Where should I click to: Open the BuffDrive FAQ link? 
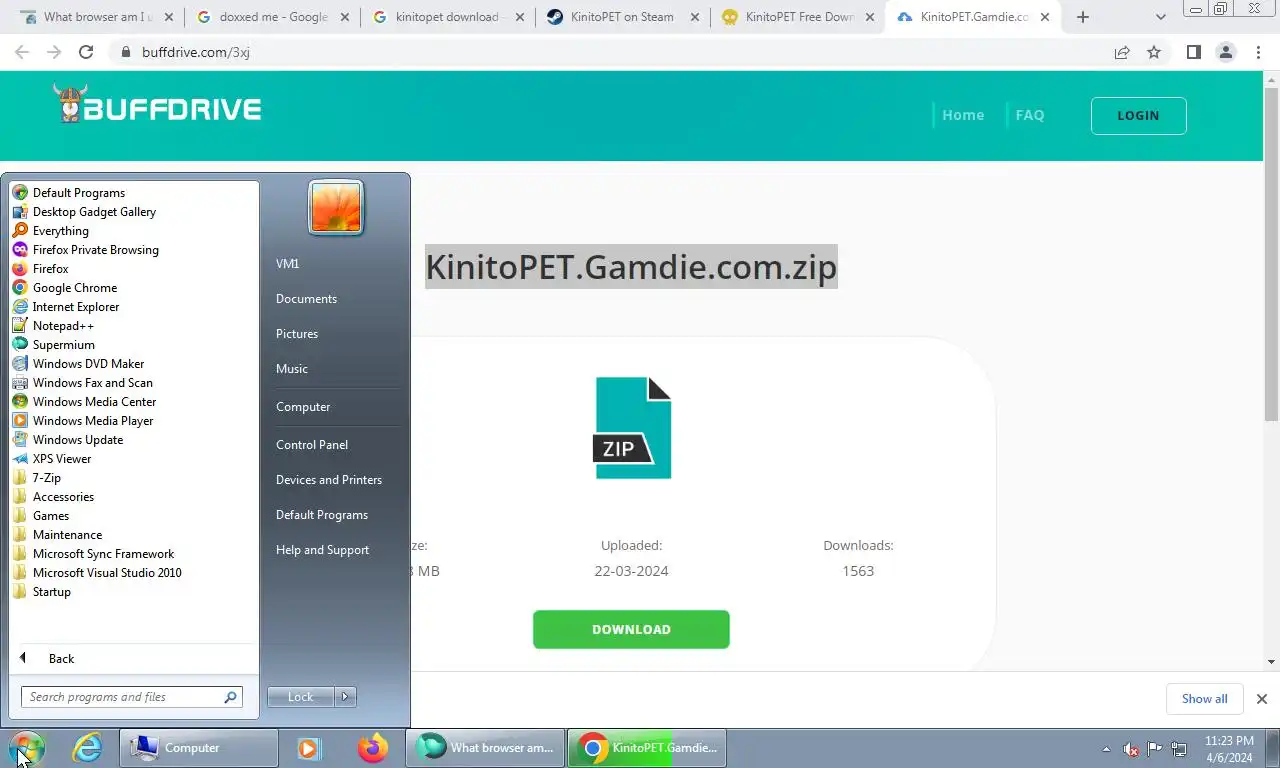point(1030,115)
